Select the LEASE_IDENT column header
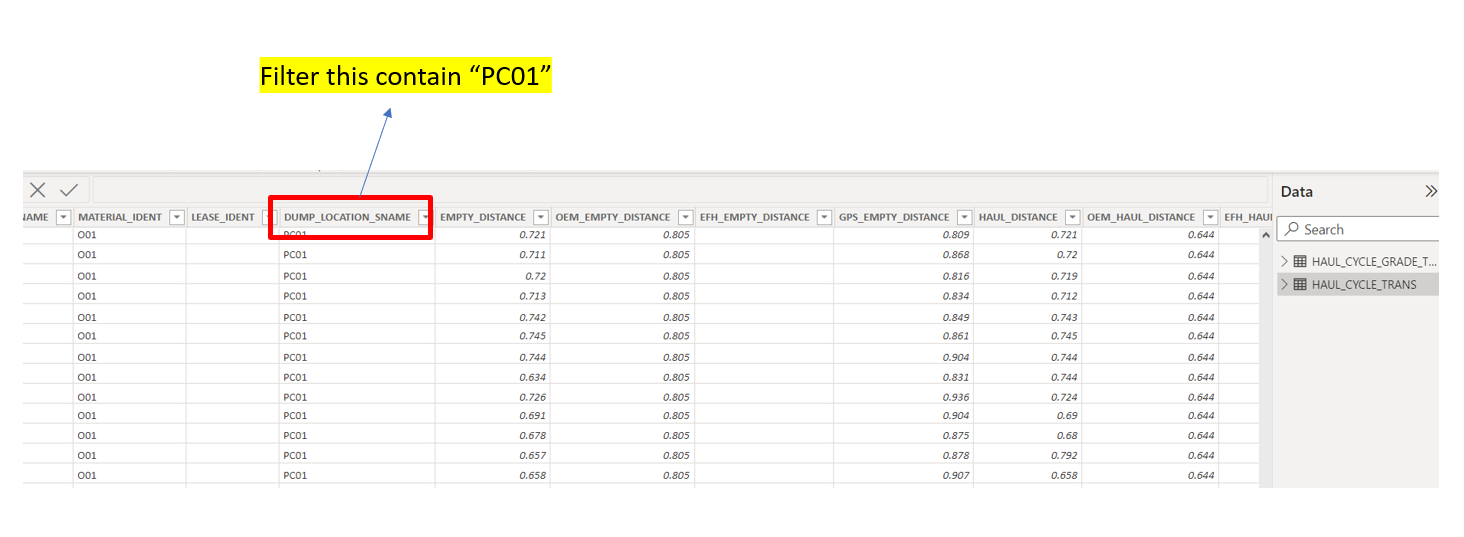 223,217
